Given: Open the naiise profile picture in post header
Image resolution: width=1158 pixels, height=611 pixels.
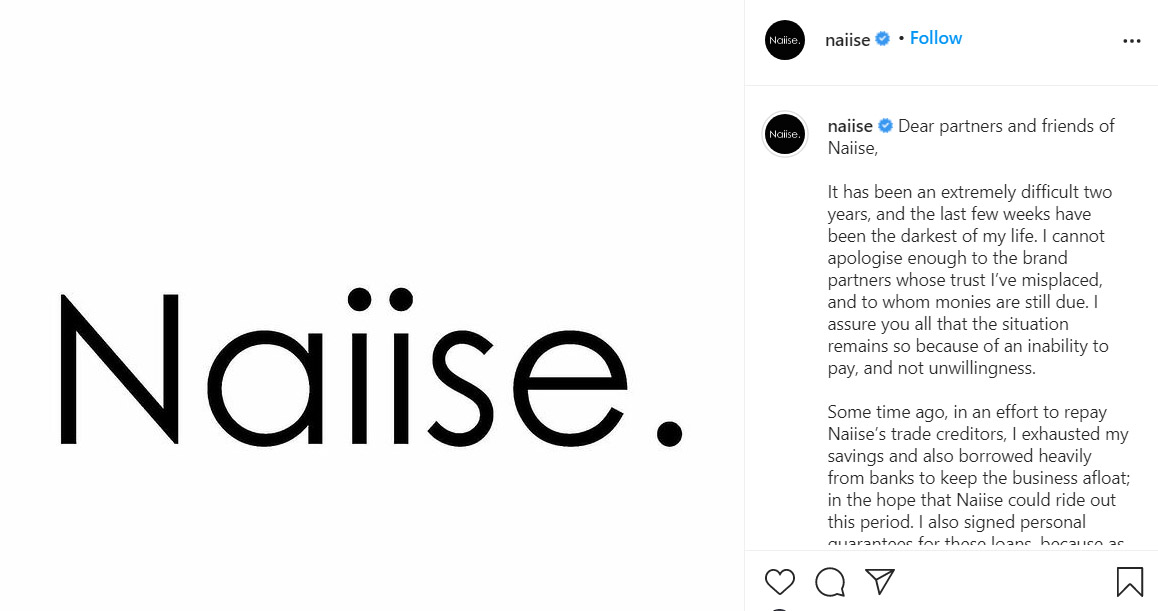Looking at the screenshot, I should [x=785, y=40].
